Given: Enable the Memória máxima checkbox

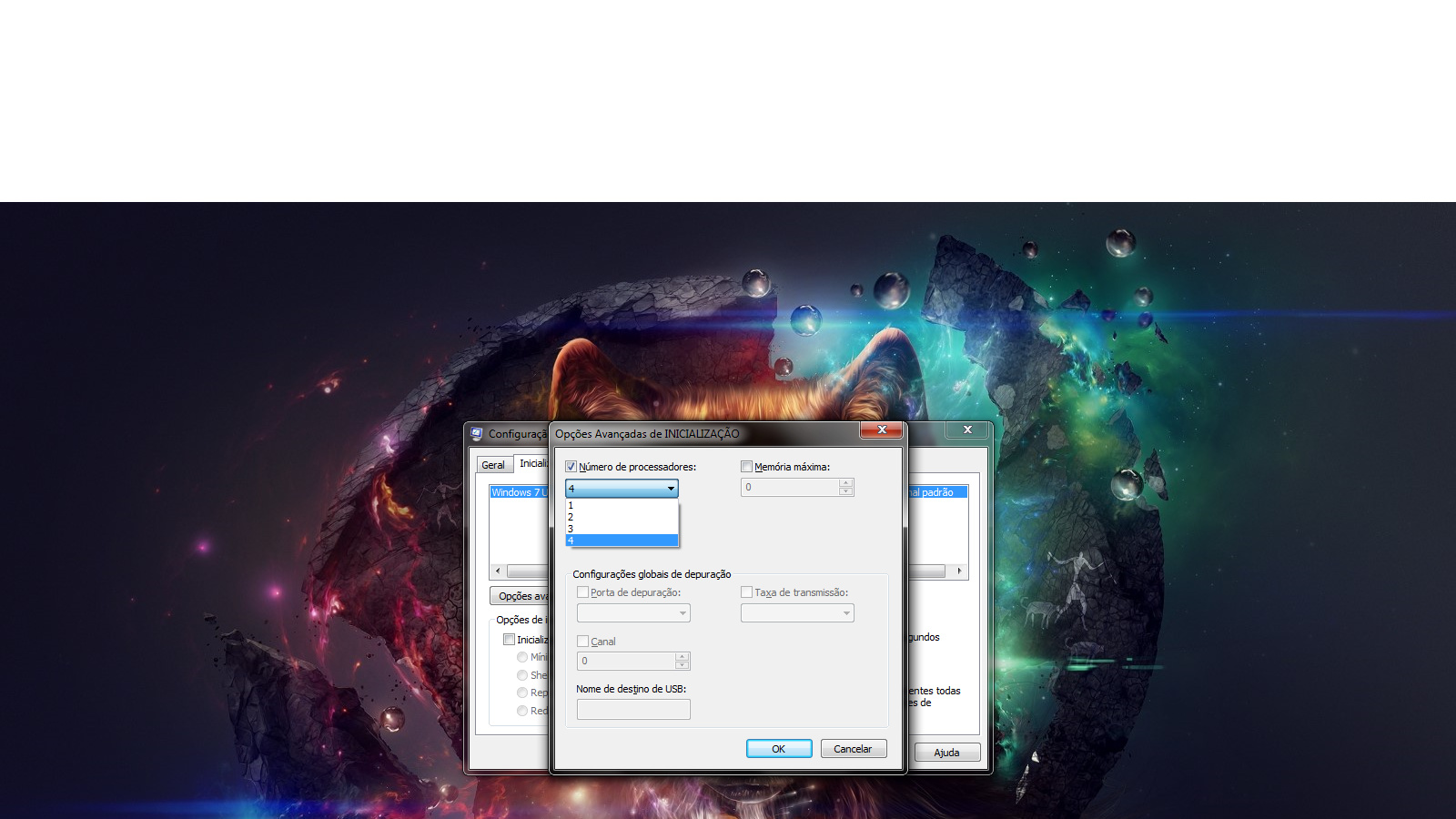Looking at the screenshot, I should (746, 467).
